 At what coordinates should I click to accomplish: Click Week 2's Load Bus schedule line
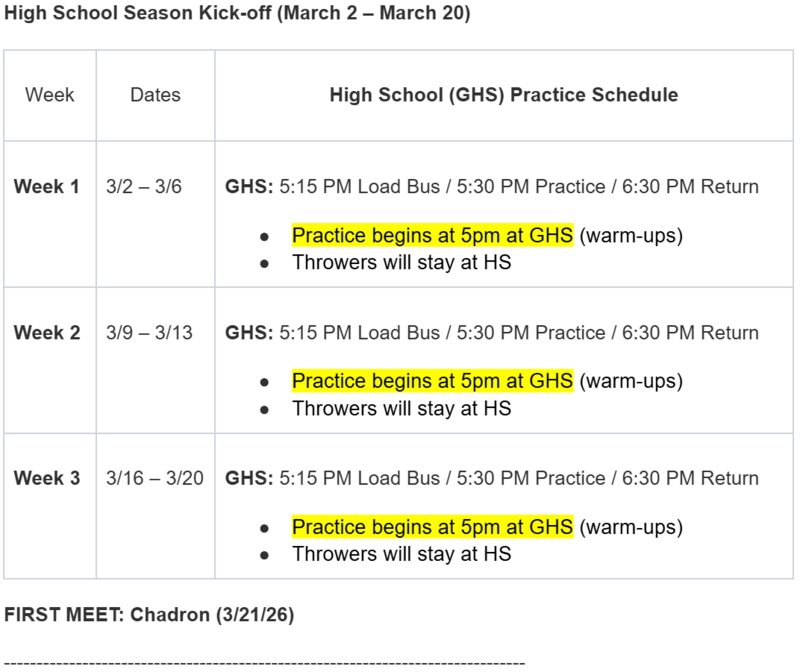click(x=492, y=333)
